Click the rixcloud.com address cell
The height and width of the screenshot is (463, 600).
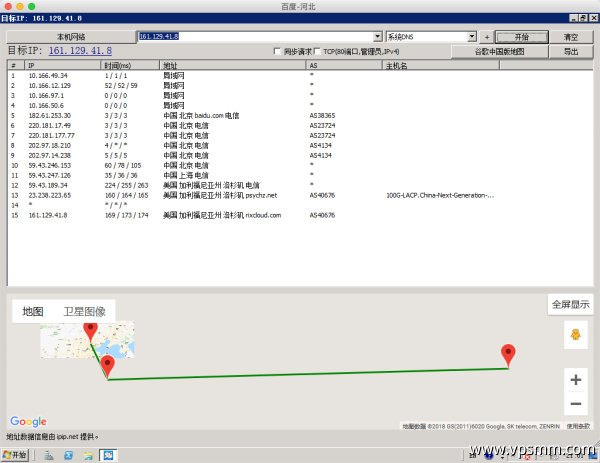point(222,215)
